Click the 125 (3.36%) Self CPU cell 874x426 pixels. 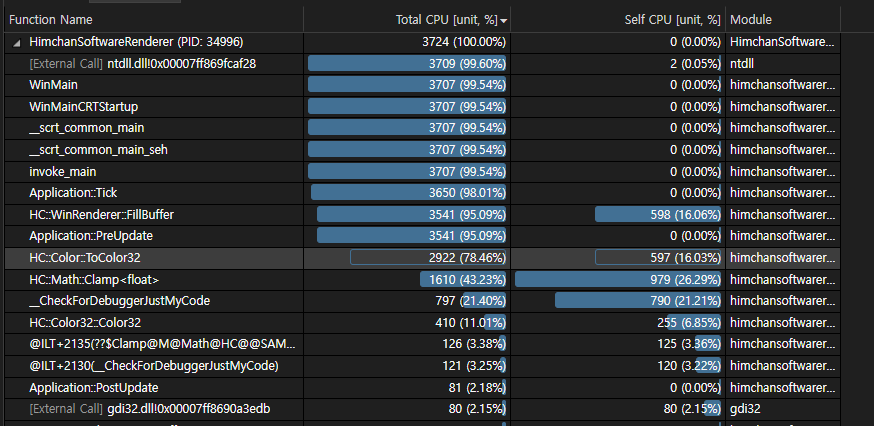click(x=618, y=344)
